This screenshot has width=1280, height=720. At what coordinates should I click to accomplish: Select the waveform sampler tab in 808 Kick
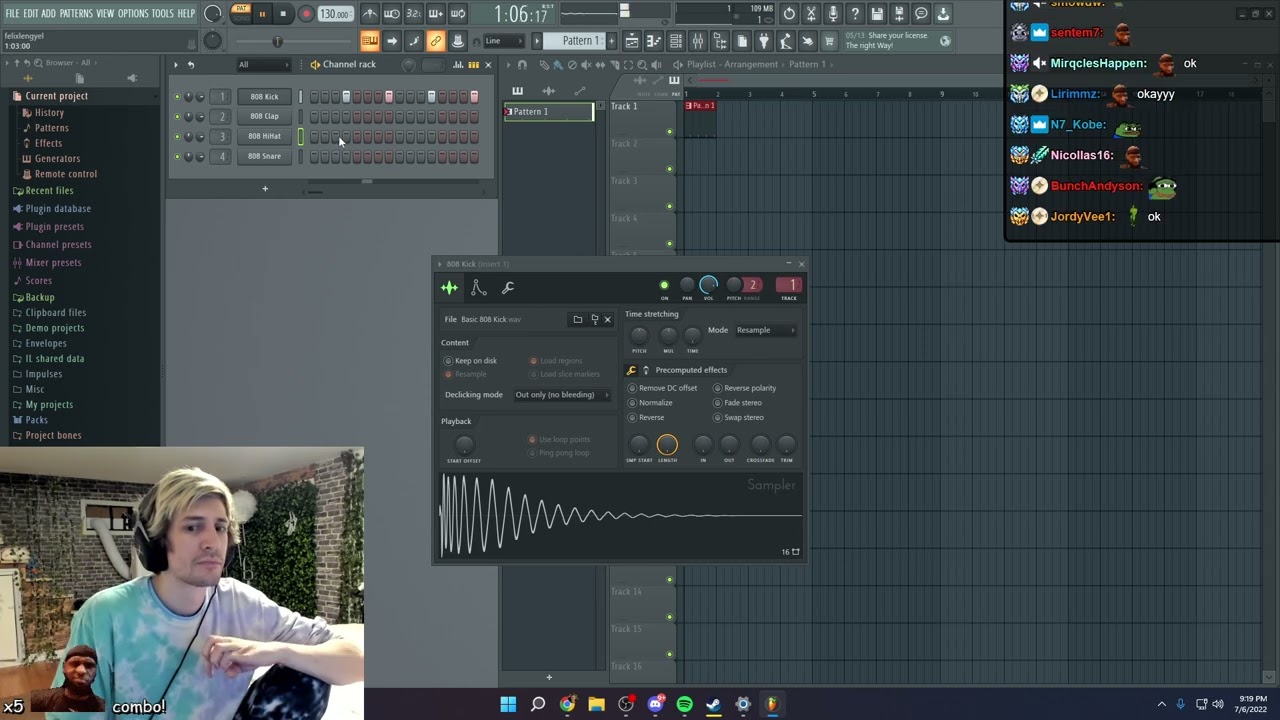click(449, 288)
